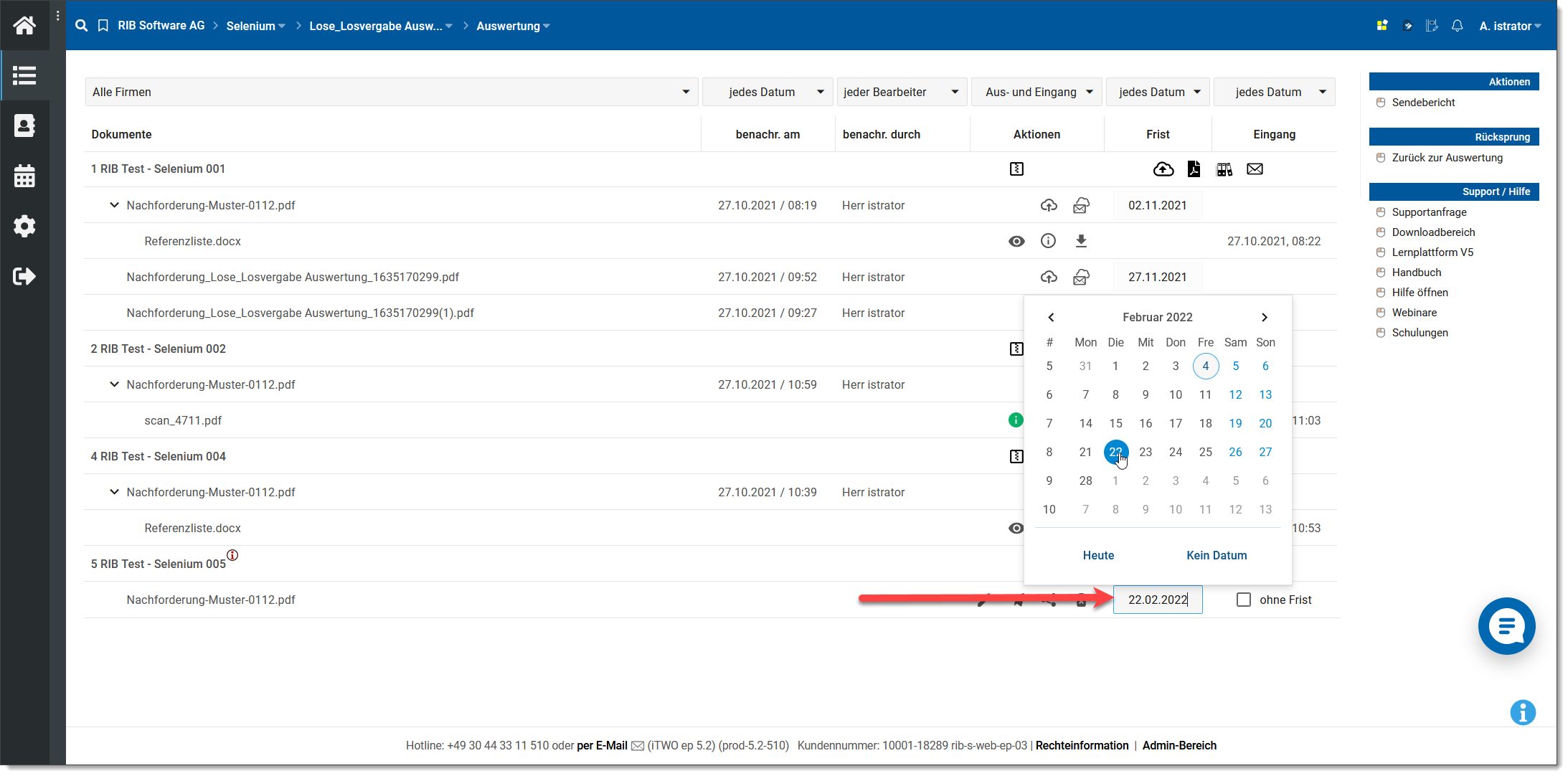Viewport: 1568px width, 776px height.
Task: Open Auswertung breadcrumb menu
Action: pos(514,26)
